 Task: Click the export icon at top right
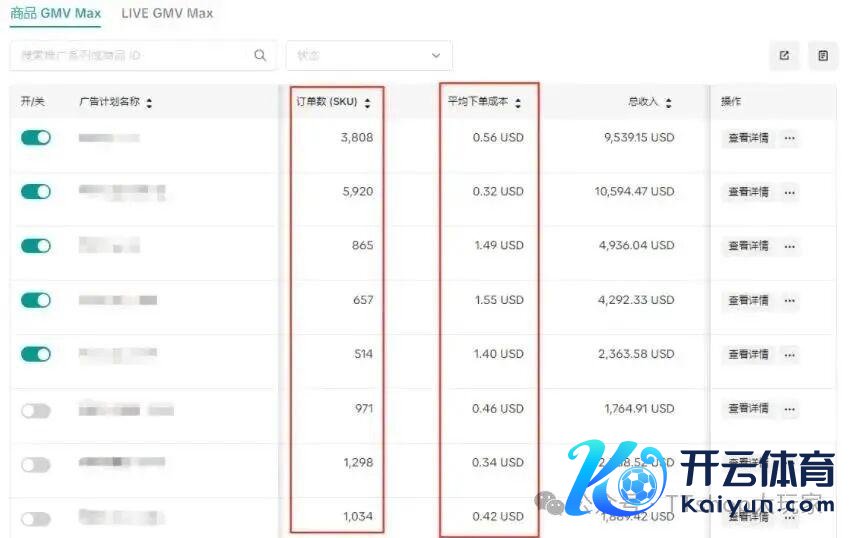click(x=784, y=56)
